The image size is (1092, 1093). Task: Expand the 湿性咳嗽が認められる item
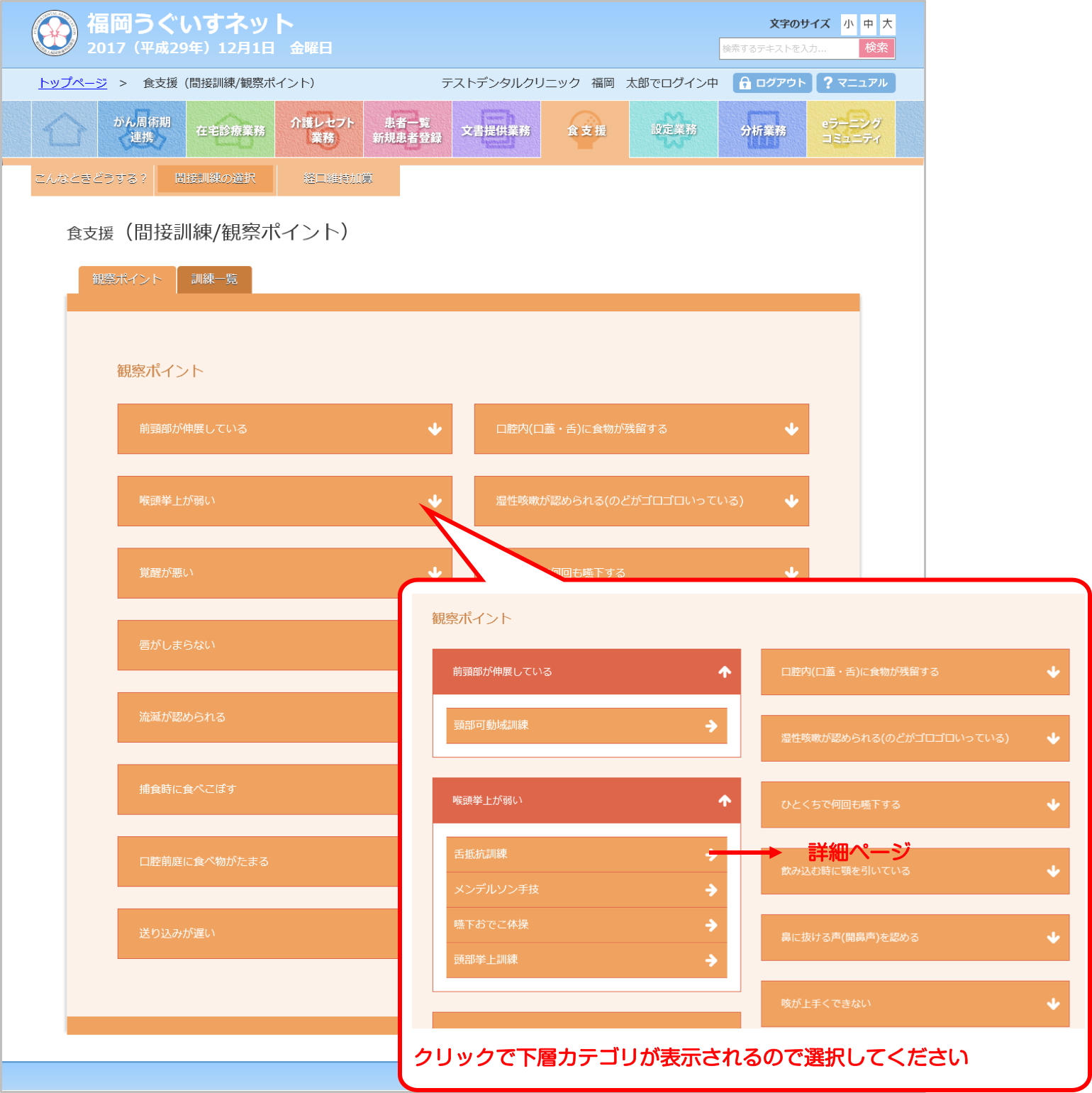coord(641,501)
